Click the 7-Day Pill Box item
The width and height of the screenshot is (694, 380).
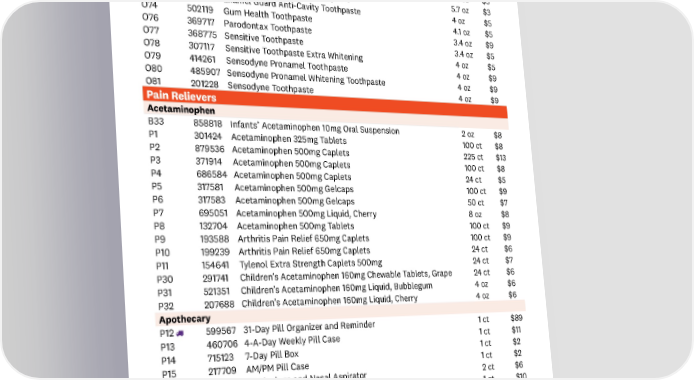coord(272,355)
